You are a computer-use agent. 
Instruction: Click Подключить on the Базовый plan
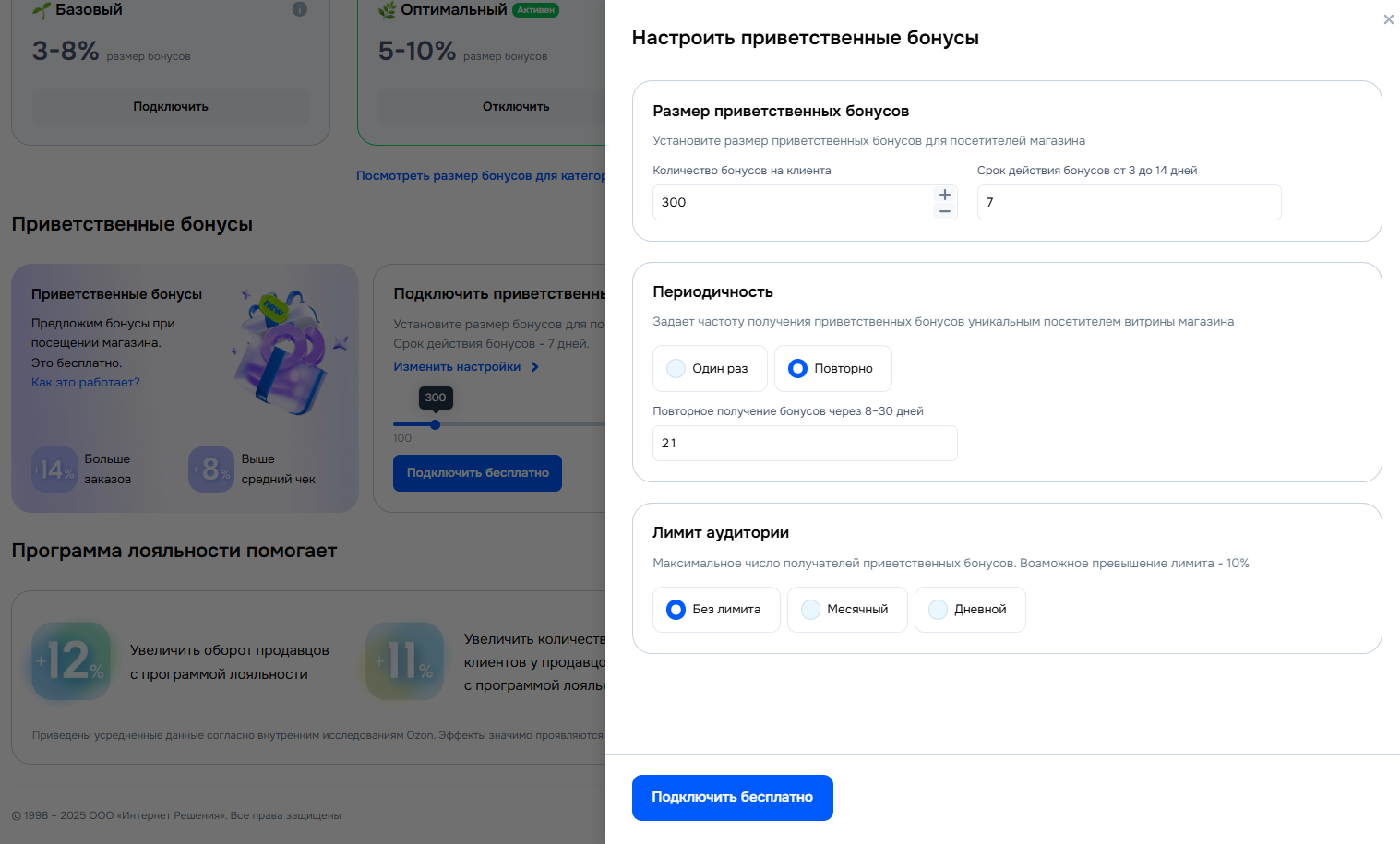[x=171, y=107]
